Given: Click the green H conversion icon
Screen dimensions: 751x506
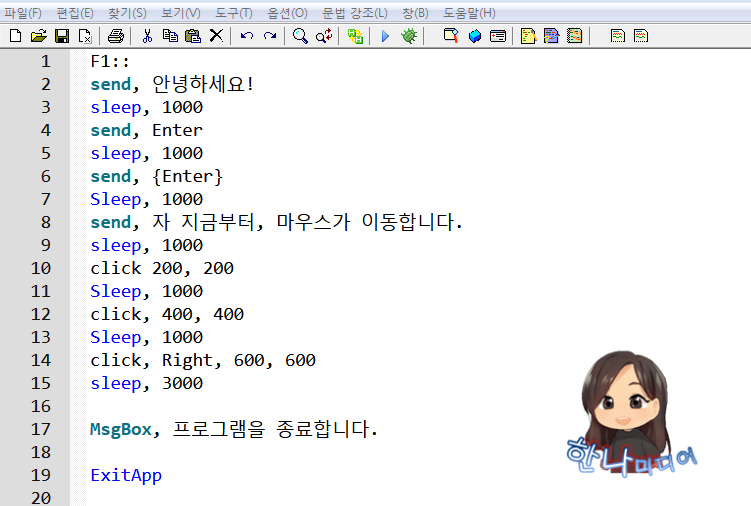Looking at the screenshot, I should pos(355,36).
